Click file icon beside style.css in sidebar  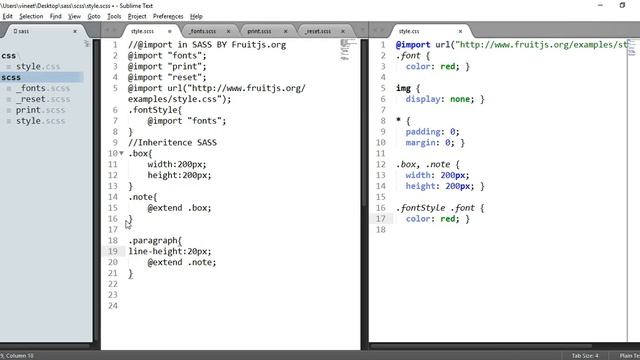tap(9, 67)
